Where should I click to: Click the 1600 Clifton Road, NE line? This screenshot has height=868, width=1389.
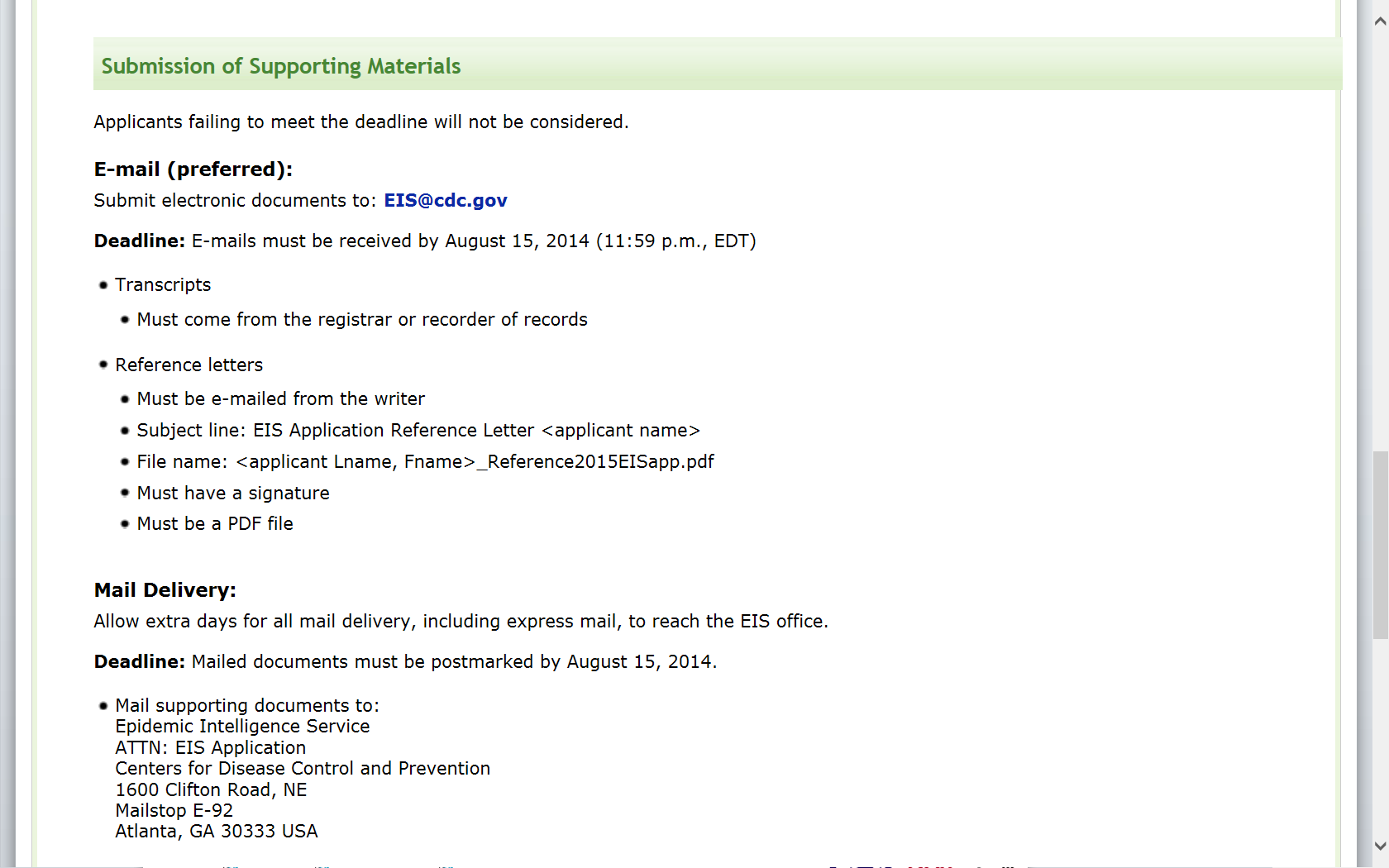(211, 790)
